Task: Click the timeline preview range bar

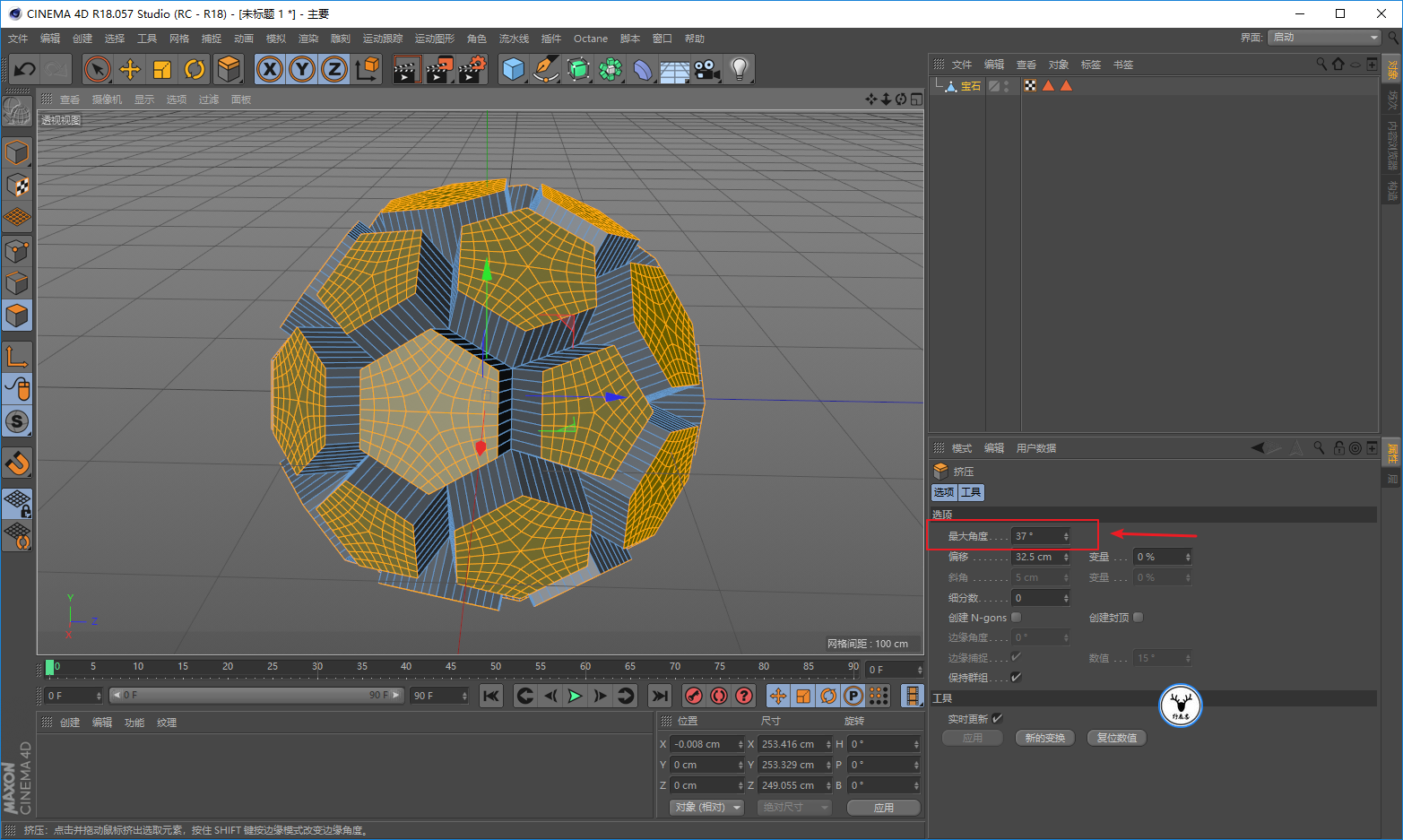Action: click(x=257, y=696)
